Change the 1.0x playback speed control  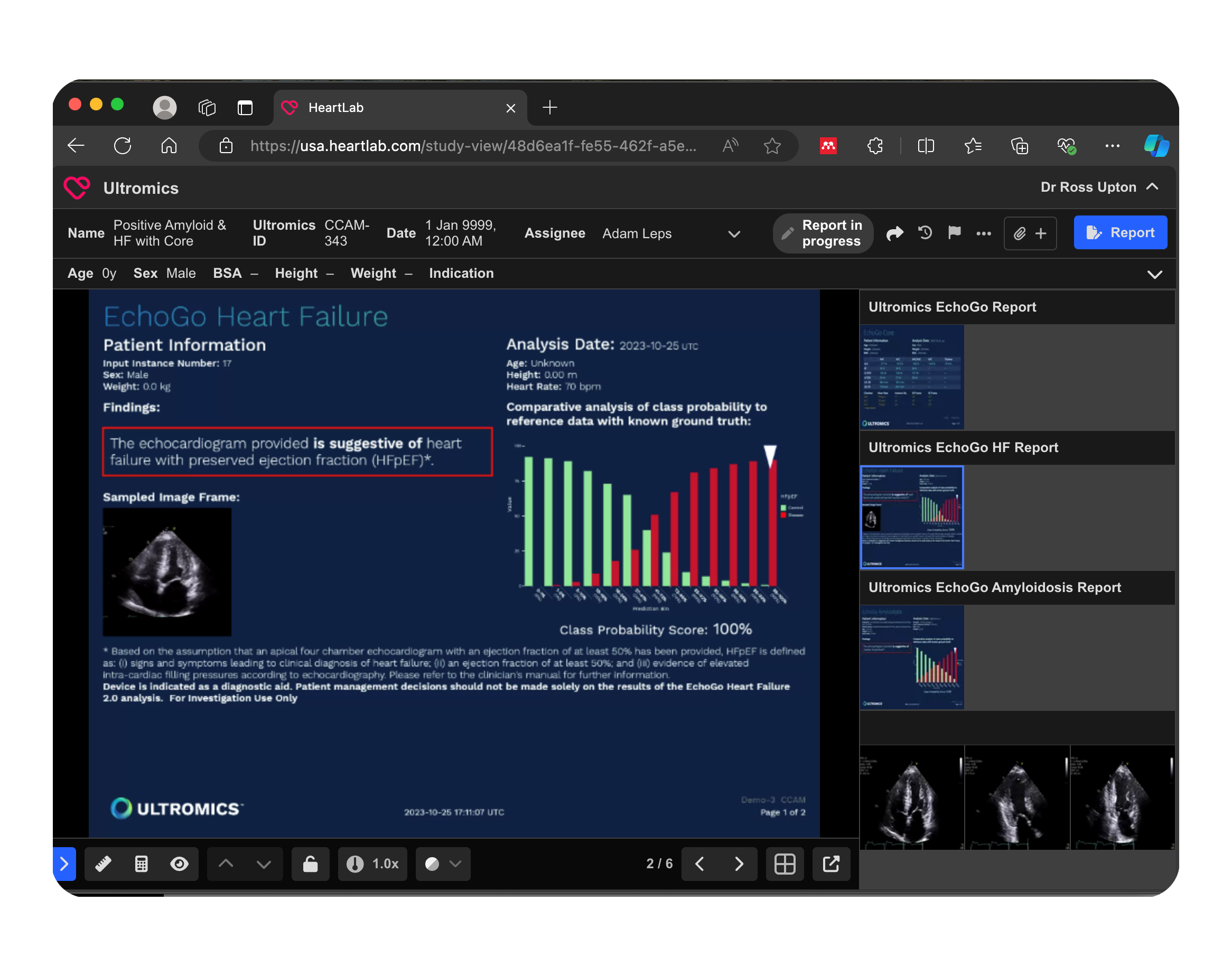coord(372,864)
